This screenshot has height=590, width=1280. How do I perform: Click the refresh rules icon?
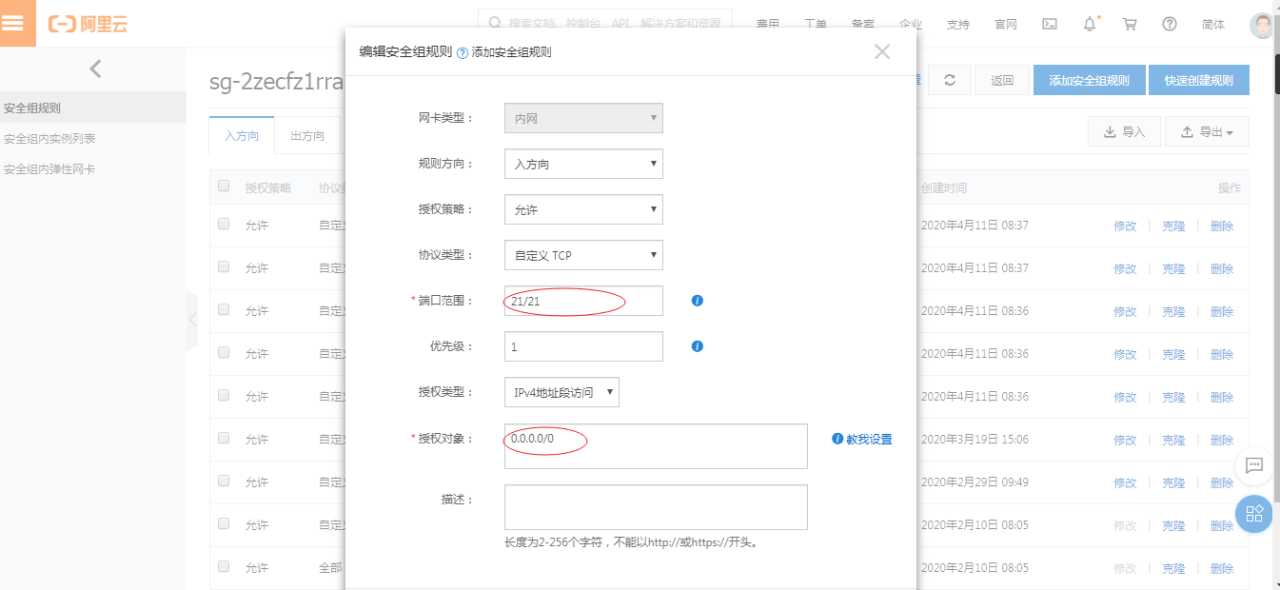(950, 79)
